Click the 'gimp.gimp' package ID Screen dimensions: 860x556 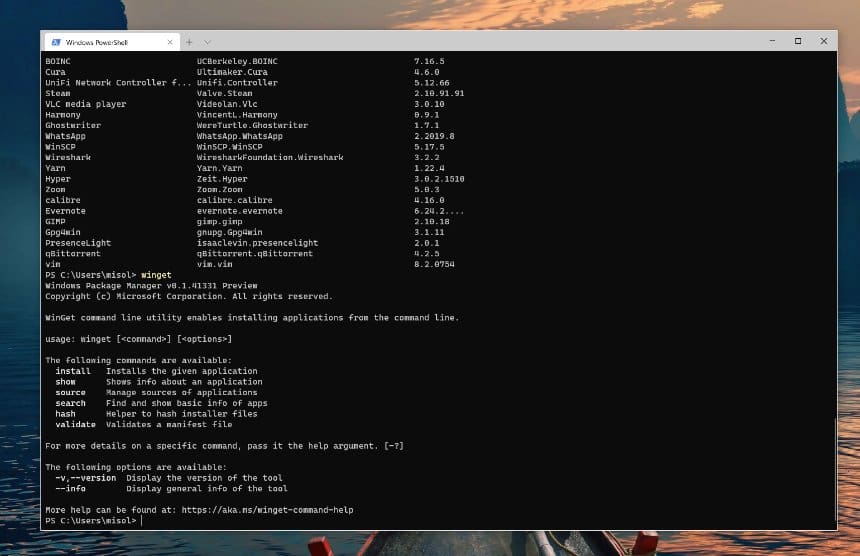pos(219,222)
